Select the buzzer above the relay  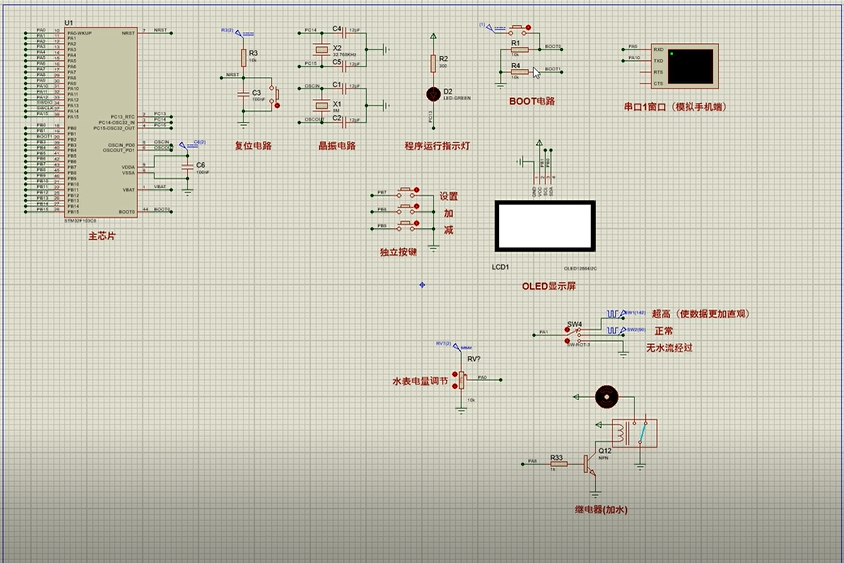tap(607, 397)
